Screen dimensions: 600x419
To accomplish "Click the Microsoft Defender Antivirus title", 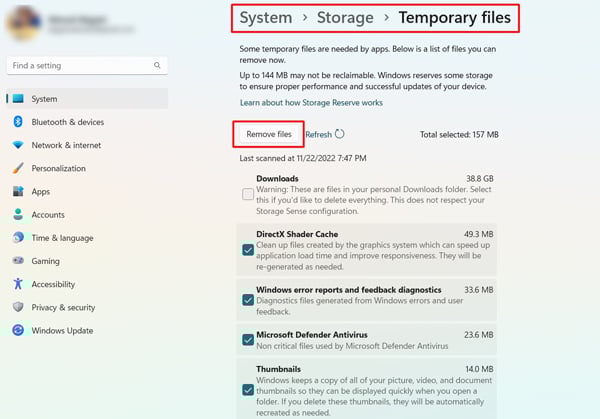I will 312,335.
